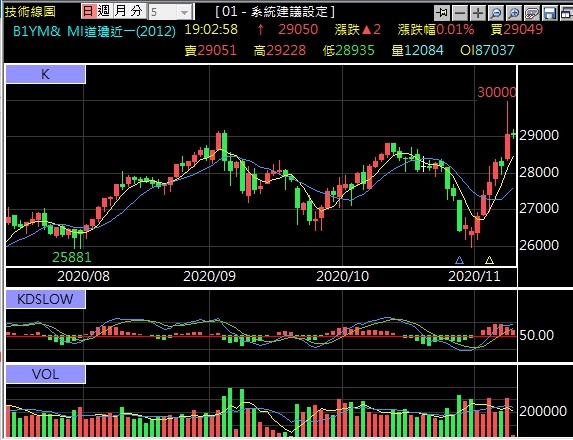573x440 pixels.
Task: Click the 2020/11 date axis label
Action: (474, 276)
